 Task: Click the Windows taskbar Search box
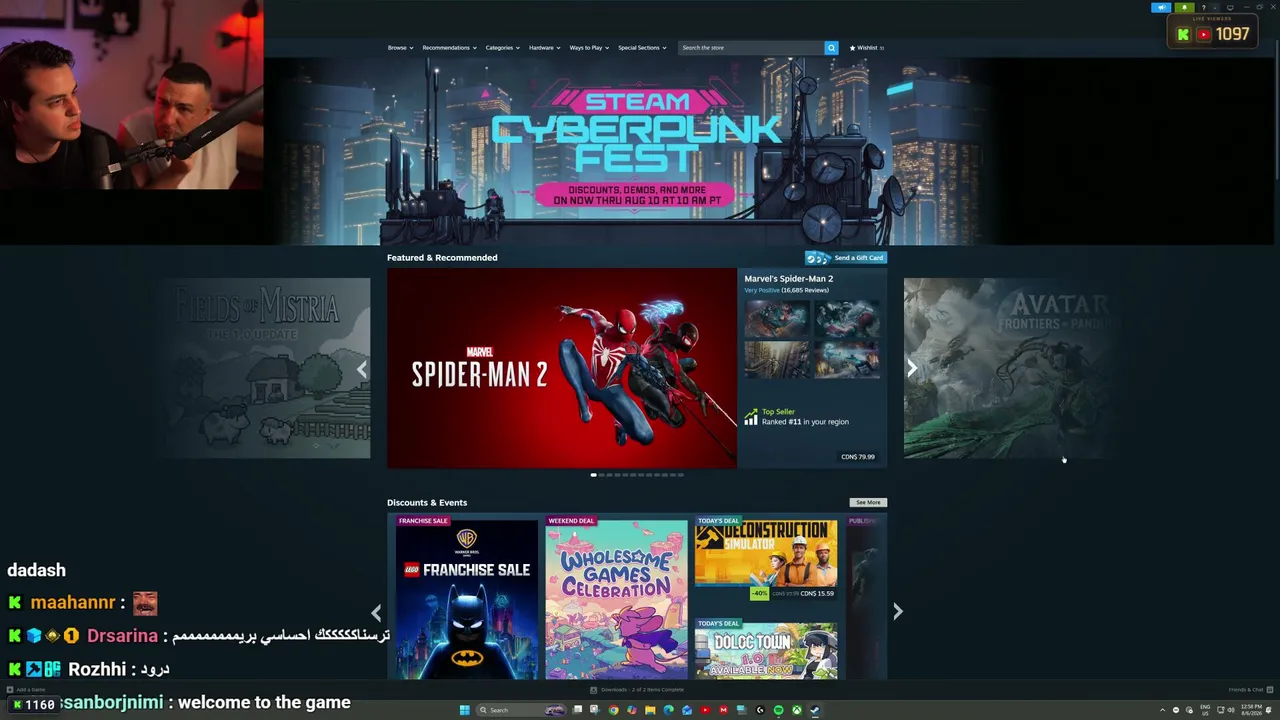click(x=521, y=710)
